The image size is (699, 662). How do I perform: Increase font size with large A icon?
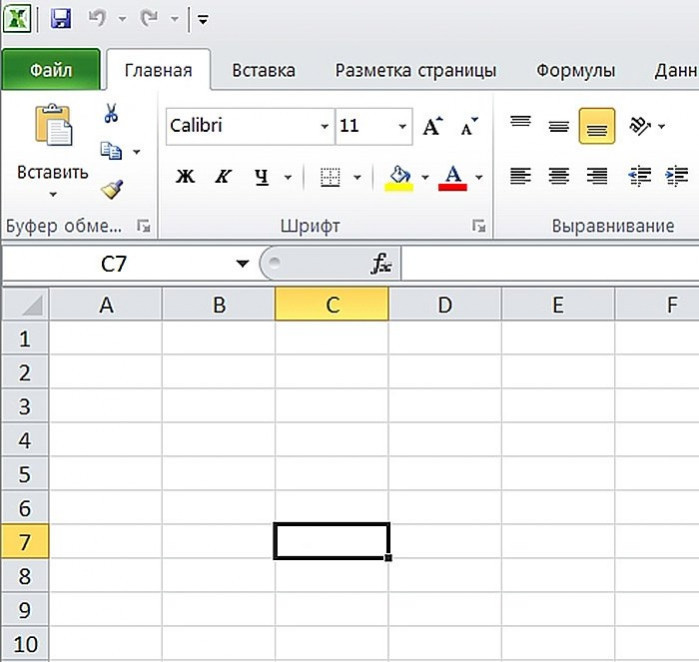click(x=432, y=126)
